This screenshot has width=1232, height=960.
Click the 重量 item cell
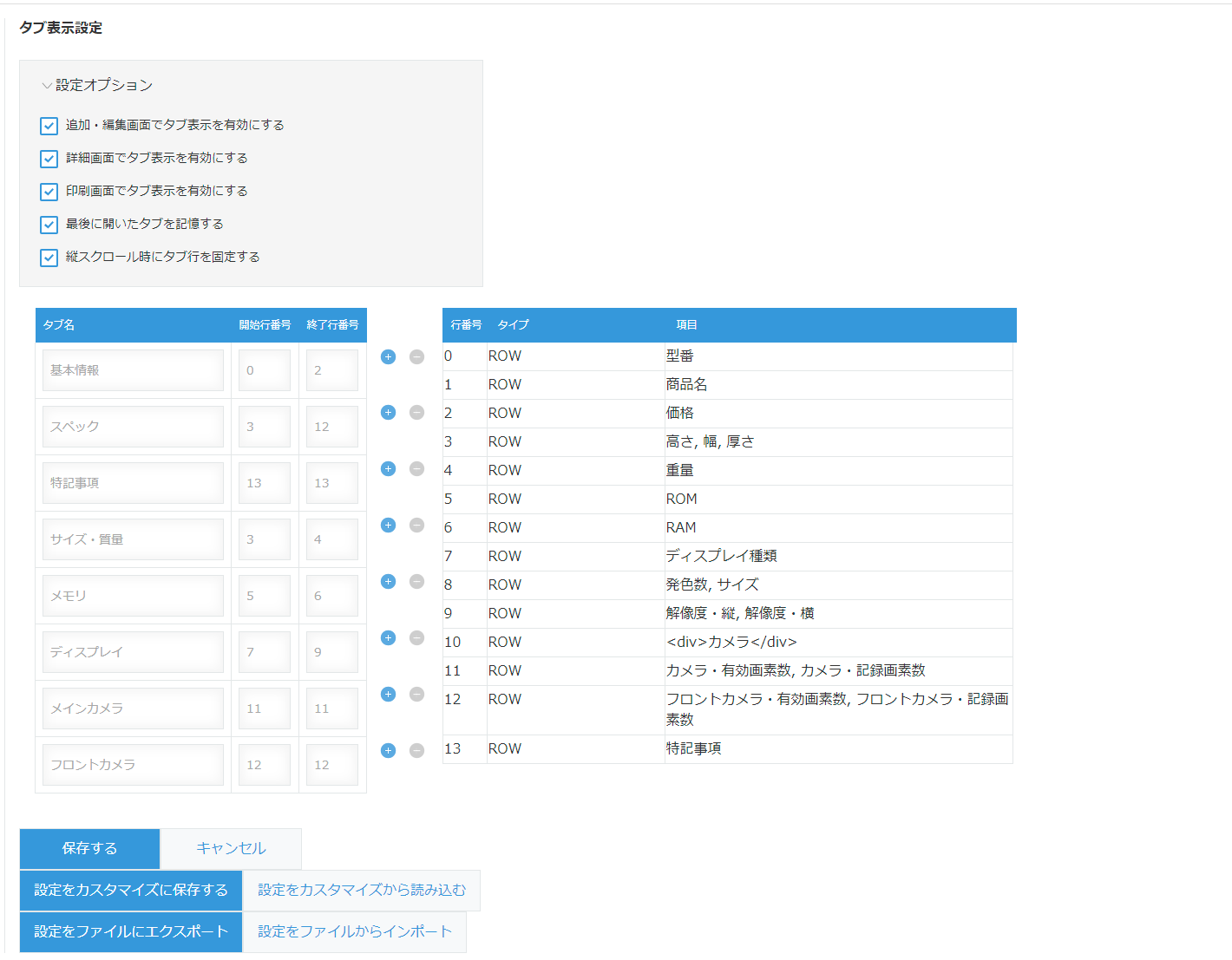838,471
